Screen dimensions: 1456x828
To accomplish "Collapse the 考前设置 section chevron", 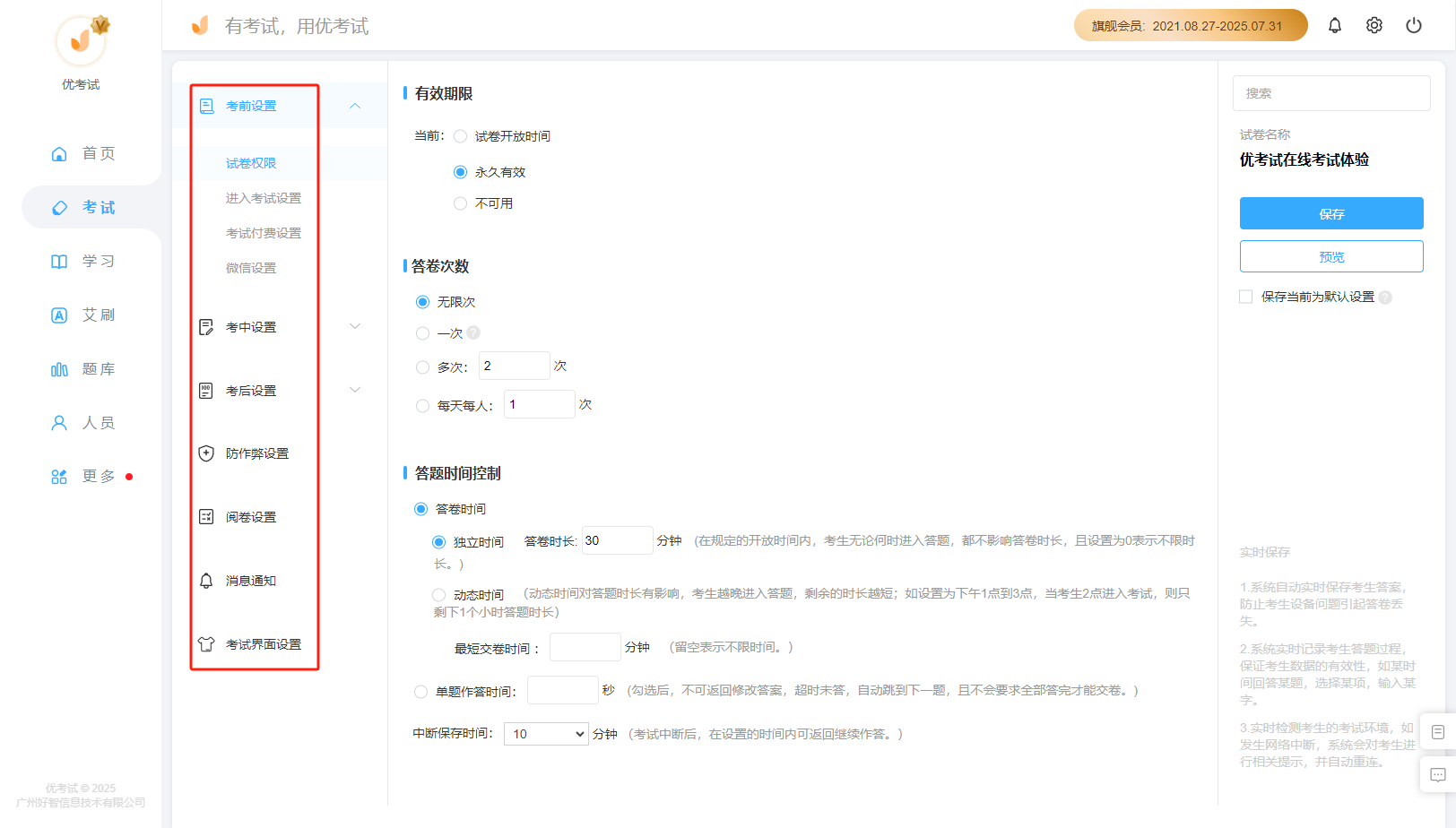I will click(355, 106).
